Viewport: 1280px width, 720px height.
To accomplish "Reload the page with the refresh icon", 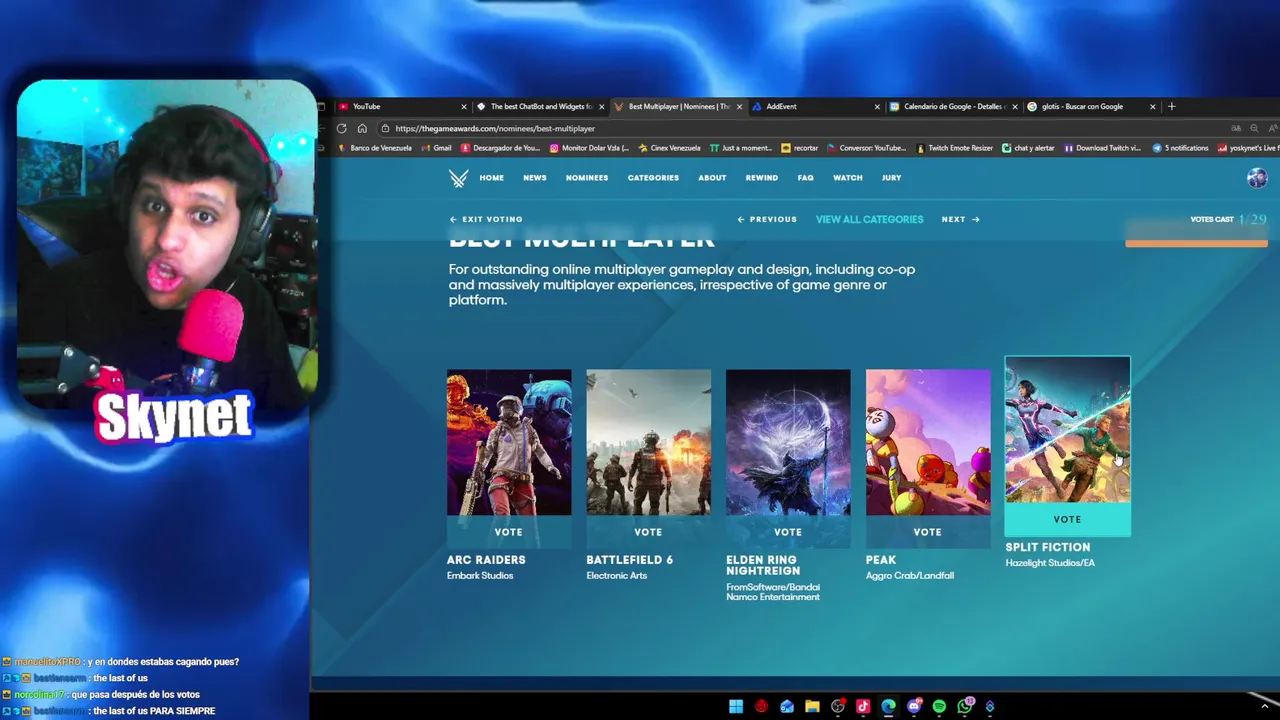I will point(342,128).
